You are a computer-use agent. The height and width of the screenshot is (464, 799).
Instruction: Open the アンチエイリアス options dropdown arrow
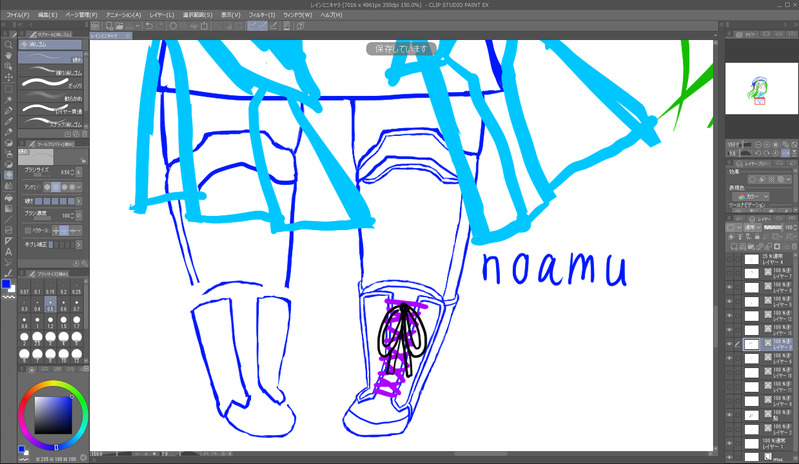pyautogui.click(x=79, y=187)
